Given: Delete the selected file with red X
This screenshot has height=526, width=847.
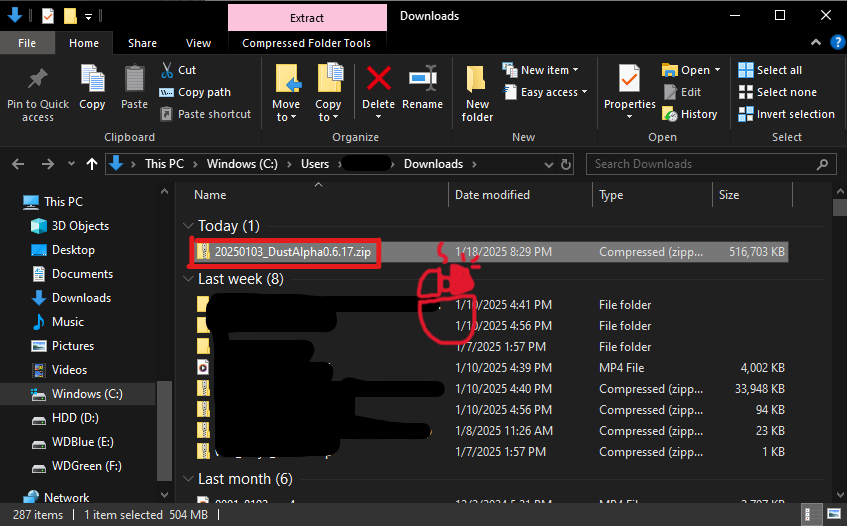Looking at the screenshot, I should tap(379, 93).
